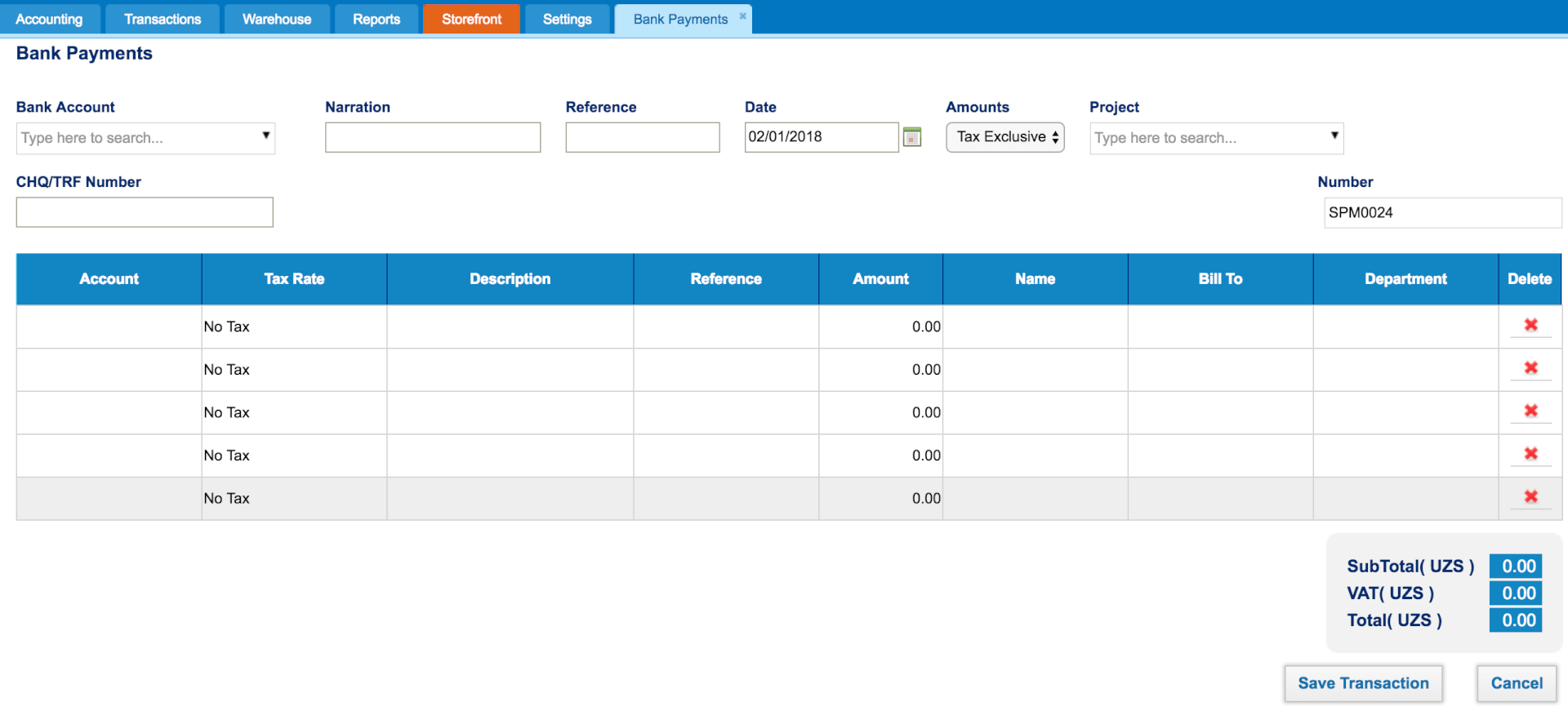The height and width of the screenshot is (720, 1568).
Task: Focus the CHQ/TRF Number input field
Action: coord(145,212)
